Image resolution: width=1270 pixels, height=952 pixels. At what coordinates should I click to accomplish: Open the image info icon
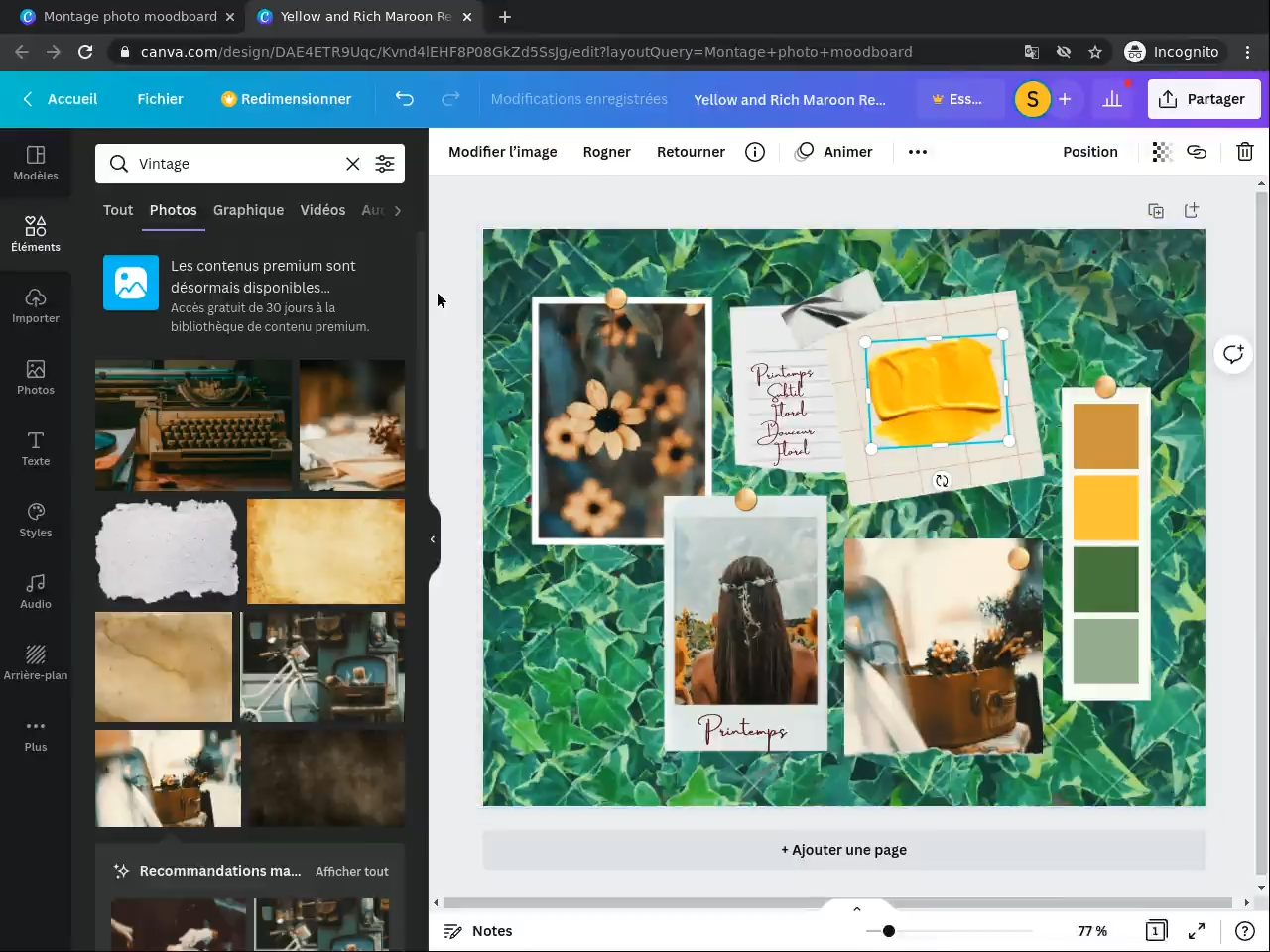pos(755,152)
